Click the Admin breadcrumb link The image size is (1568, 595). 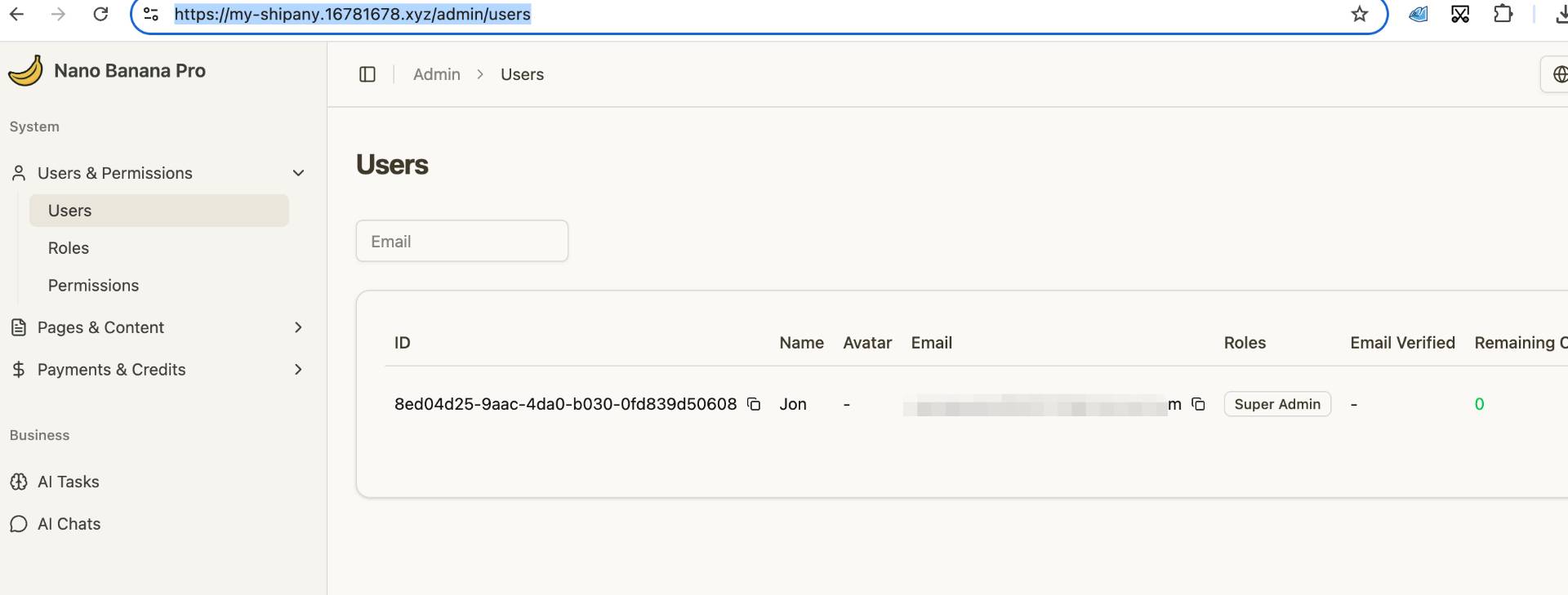(x=436, y=74)
